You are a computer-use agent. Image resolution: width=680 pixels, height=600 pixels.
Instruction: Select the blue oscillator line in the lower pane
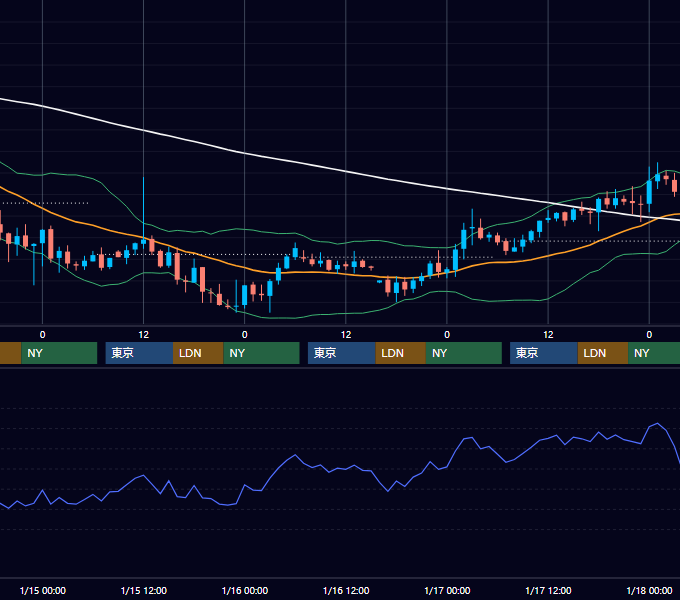[x=347, y=468]
